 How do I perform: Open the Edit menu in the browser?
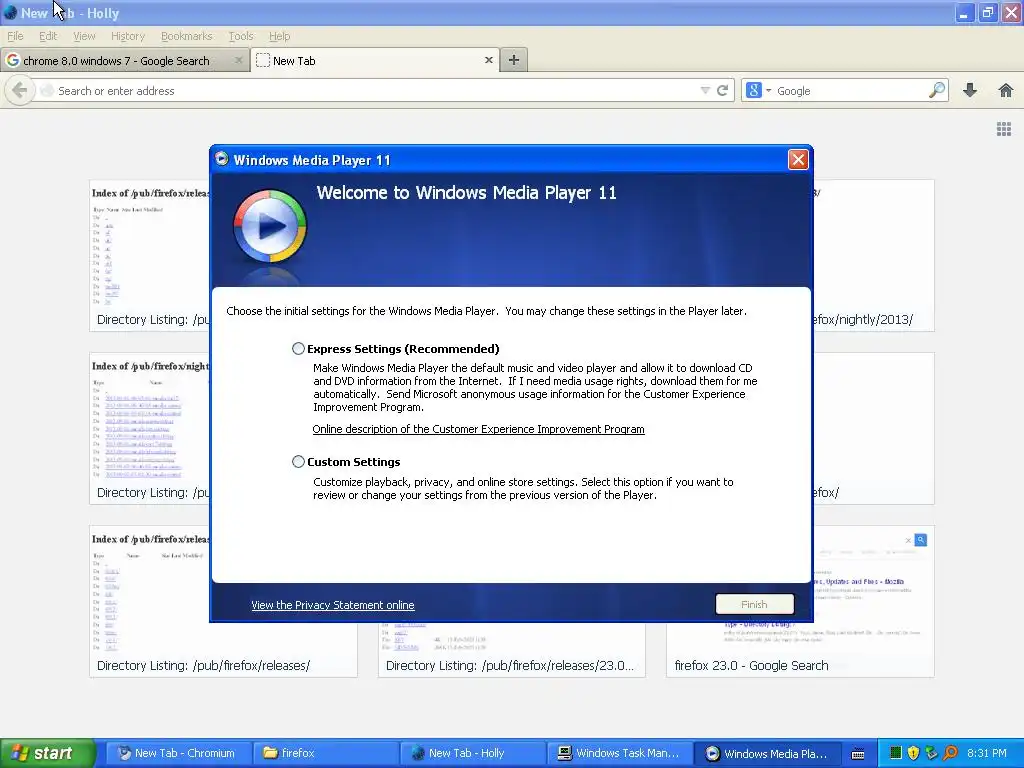pos(48,36)
